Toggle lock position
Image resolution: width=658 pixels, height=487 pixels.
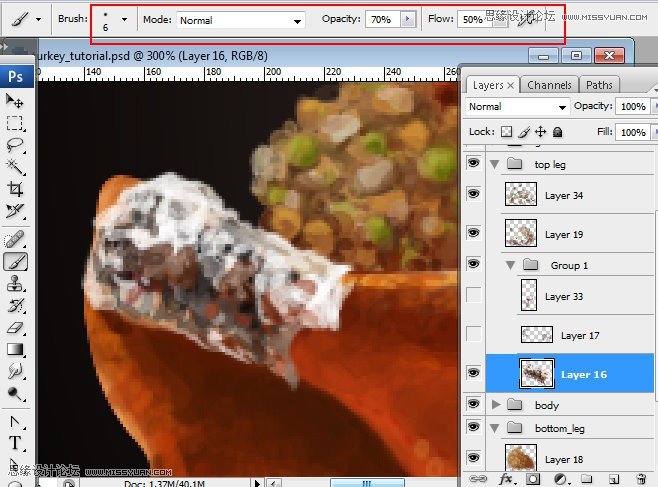point(540,132)
